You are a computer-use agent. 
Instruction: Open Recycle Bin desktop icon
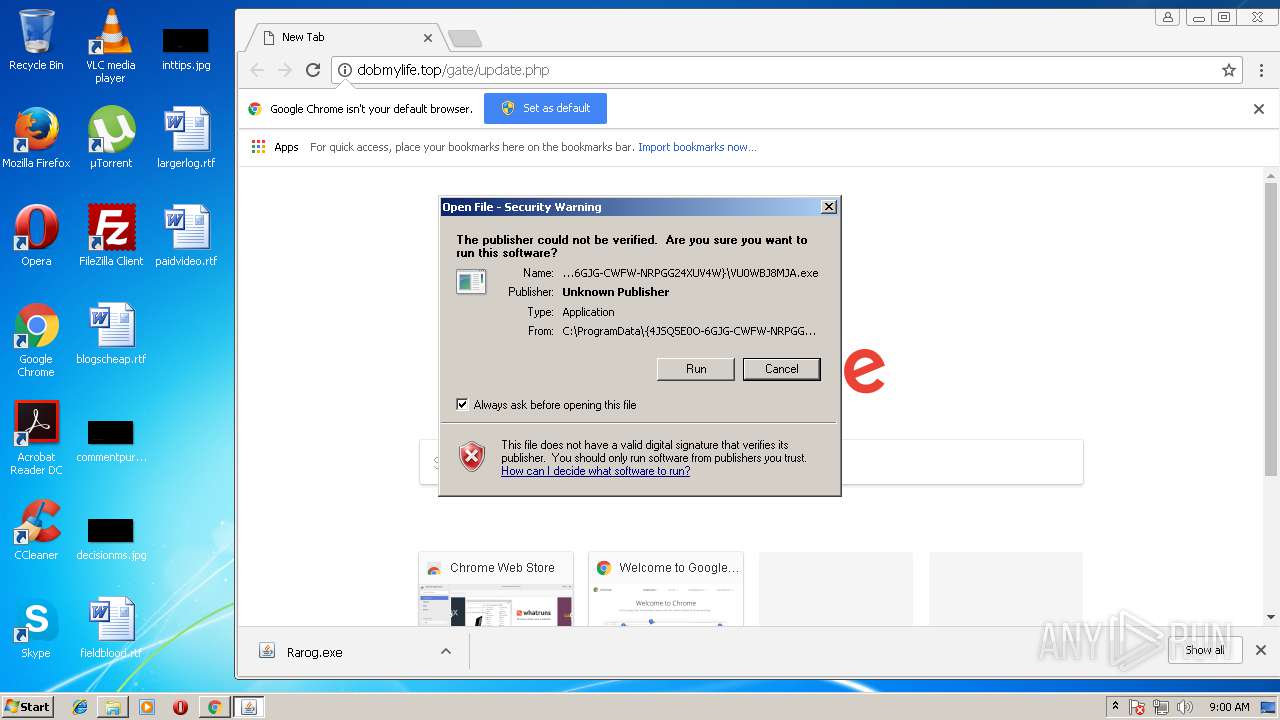(36, 40)
